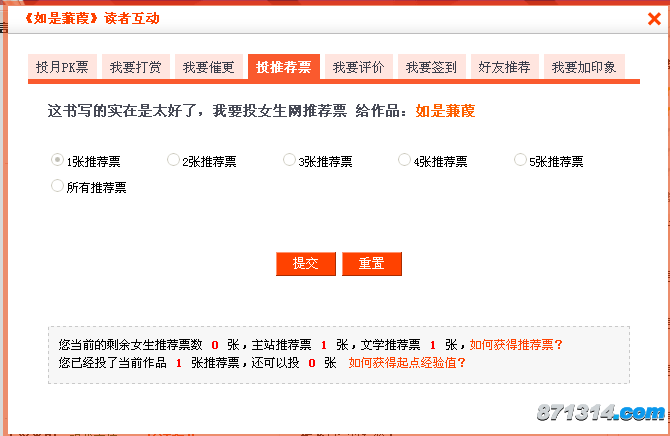Switch to the 好友推荐 tab
Screen dimensions: 670x436
click(x=505, y=67)
